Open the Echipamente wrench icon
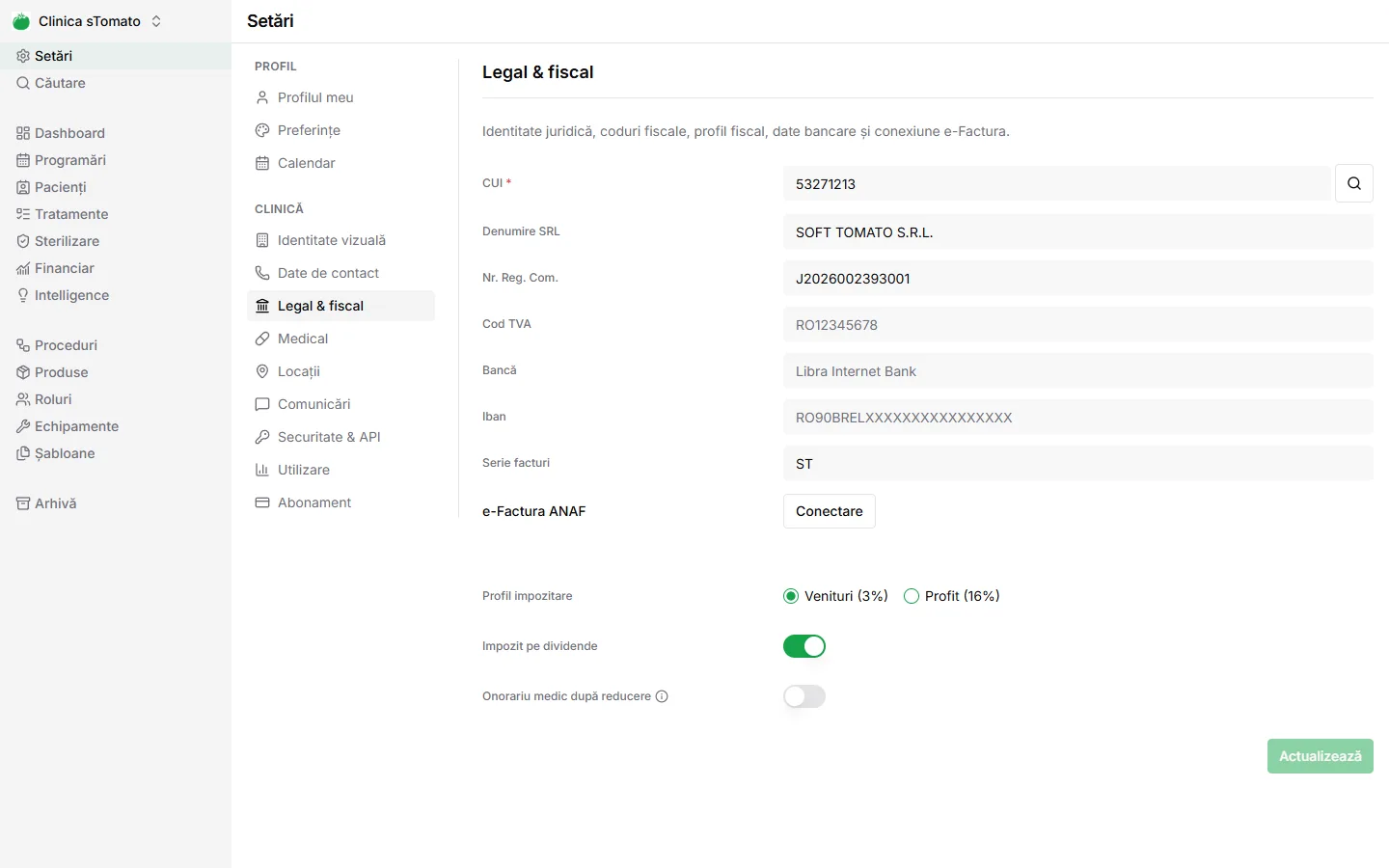 click(23, 426)
